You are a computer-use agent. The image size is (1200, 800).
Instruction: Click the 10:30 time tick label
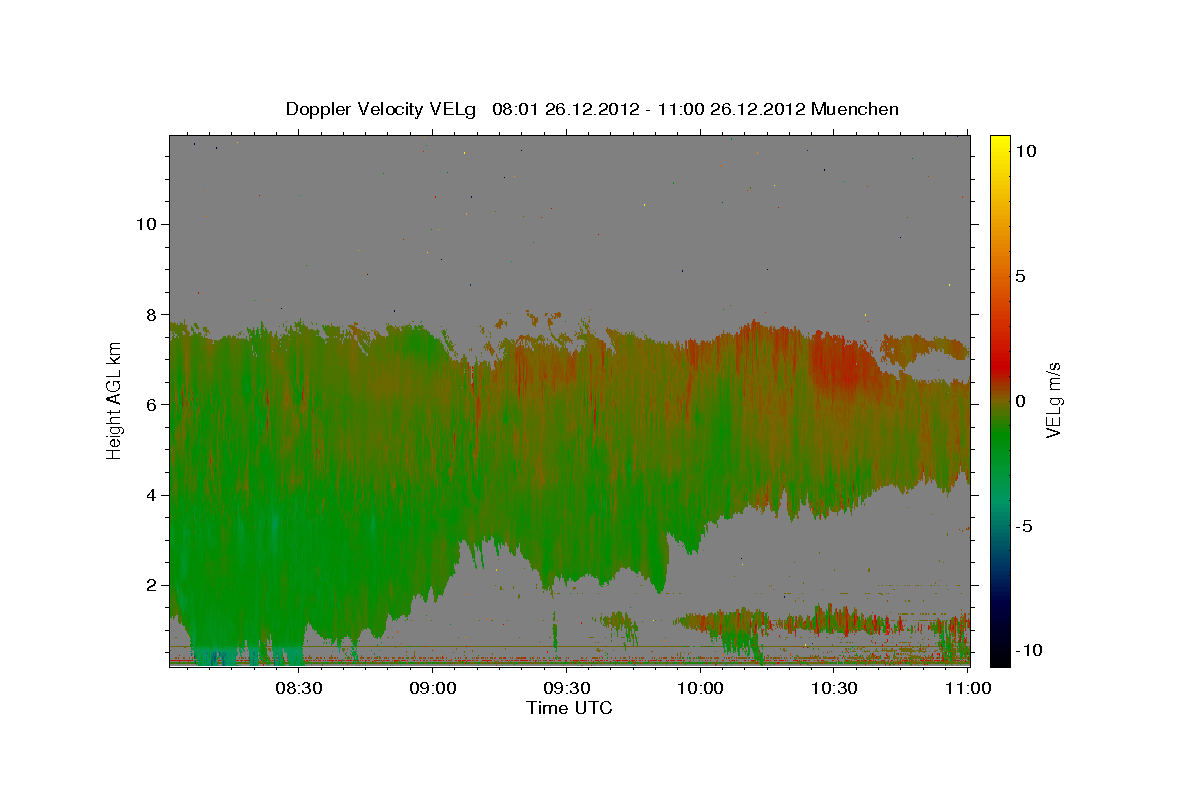pyautogui.click(x=834, y=688)
